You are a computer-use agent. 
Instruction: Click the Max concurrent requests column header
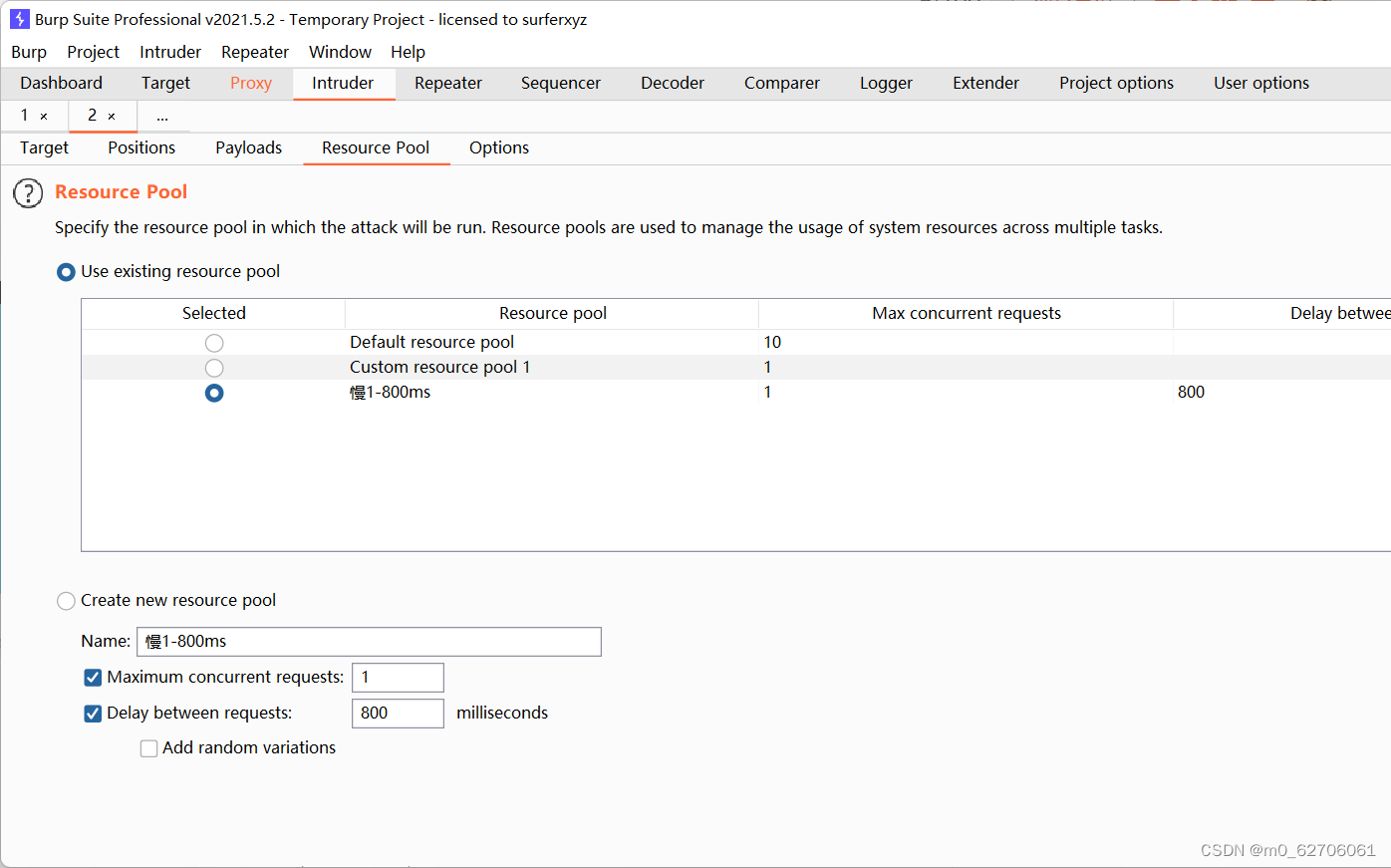(x=967, y=313)
